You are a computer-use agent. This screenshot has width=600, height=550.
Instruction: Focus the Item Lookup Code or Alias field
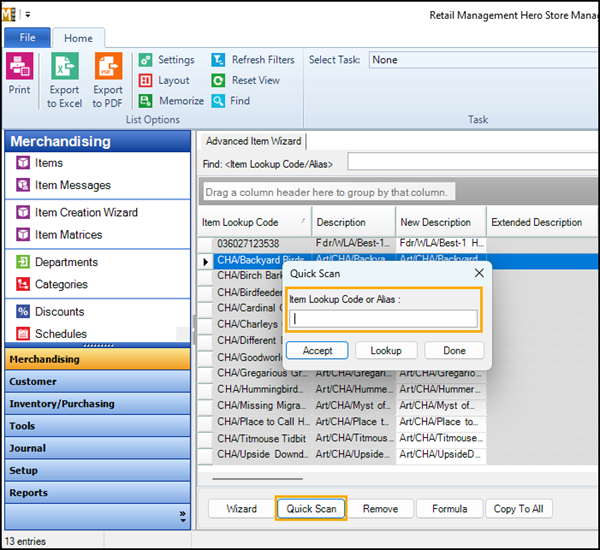coord(383,318)
